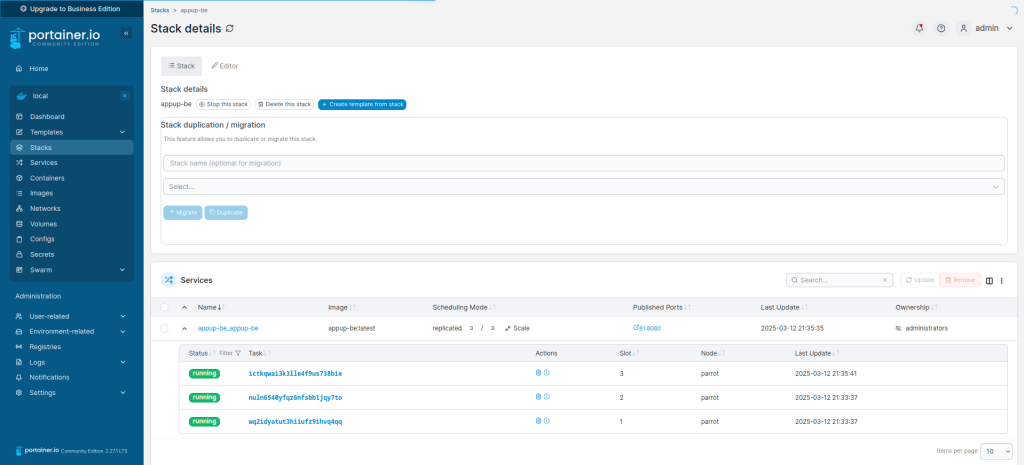Expand the Templates sidebar submenu
1024x465 pixels.
point(122,132)
